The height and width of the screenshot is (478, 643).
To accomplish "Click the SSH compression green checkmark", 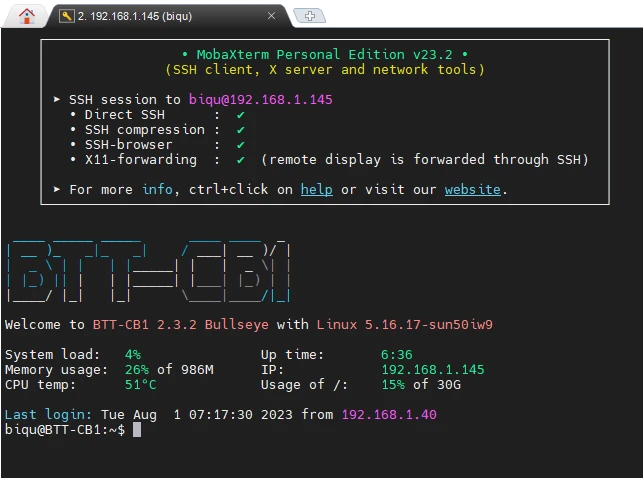I will 241,130.
